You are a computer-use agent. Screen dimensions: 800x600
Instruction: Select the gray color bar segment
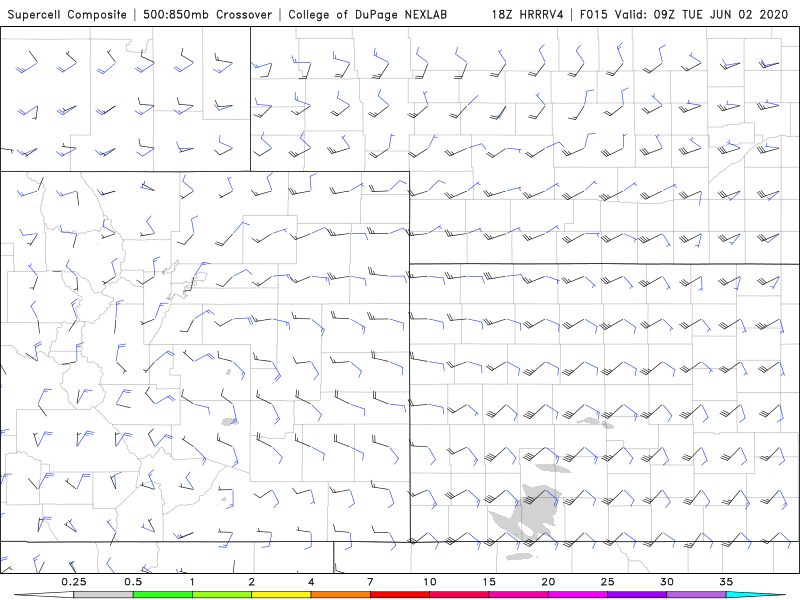coord(103,595)
